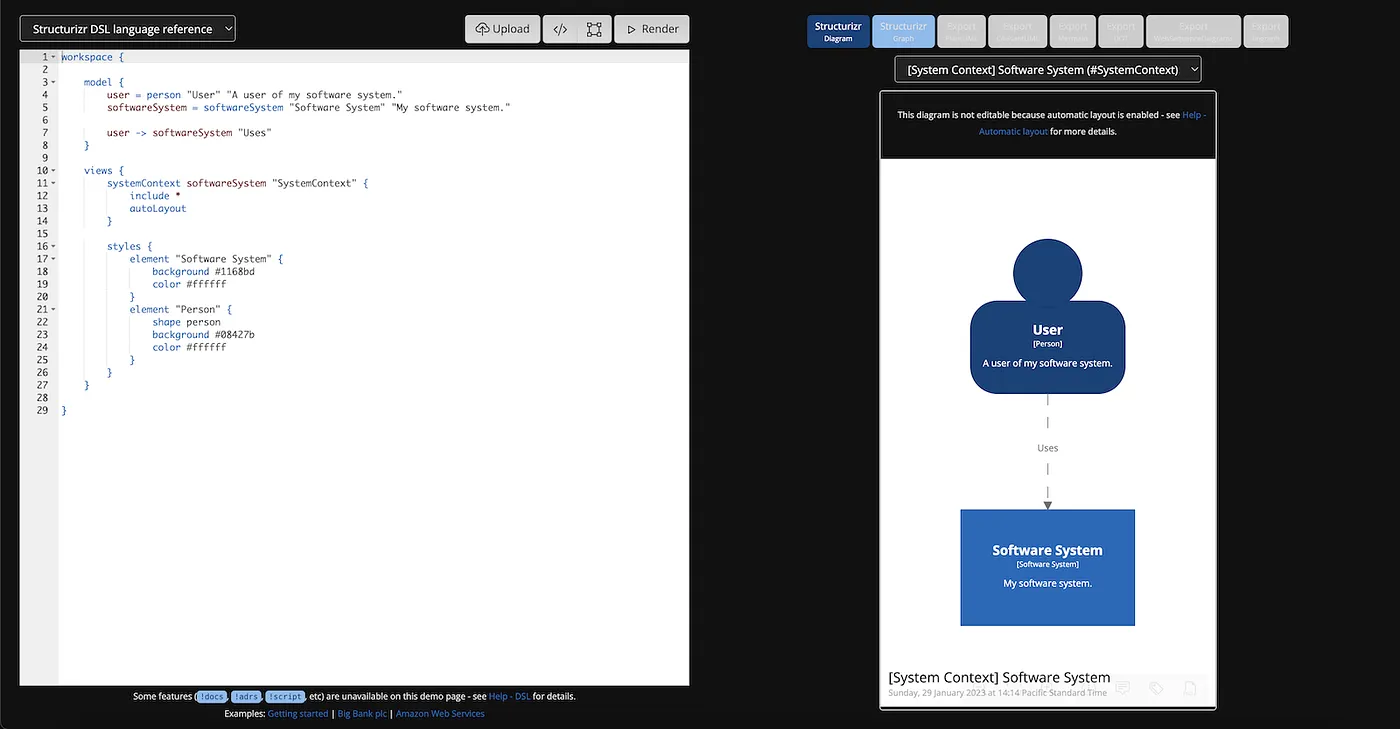Select the Structurizr Graph tab
This screenshot has height=729, width=1400.
coord(903,31)
